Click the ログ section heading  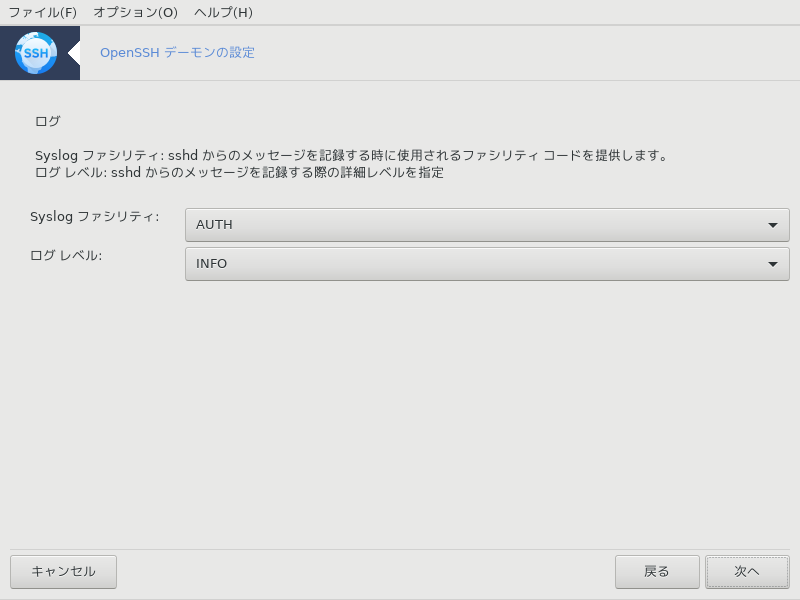[x=47, y=121]
